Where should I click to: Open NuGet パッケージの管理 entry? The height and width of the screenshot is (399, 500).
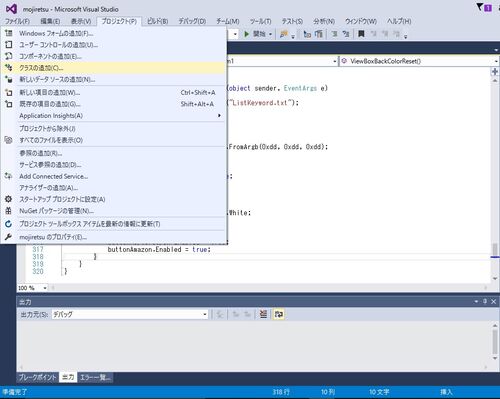point(113,211)
